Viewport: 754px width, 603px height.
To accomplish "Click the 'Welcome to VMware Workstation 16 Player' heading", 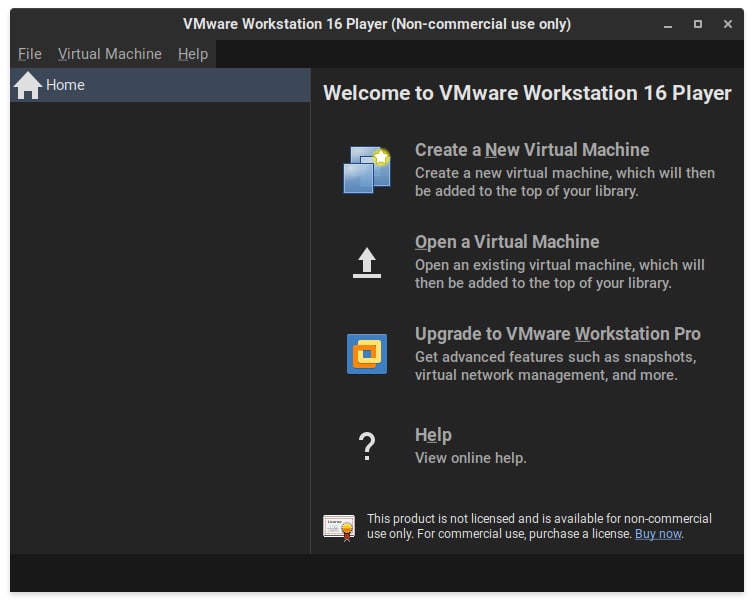I will coord(527,93).
